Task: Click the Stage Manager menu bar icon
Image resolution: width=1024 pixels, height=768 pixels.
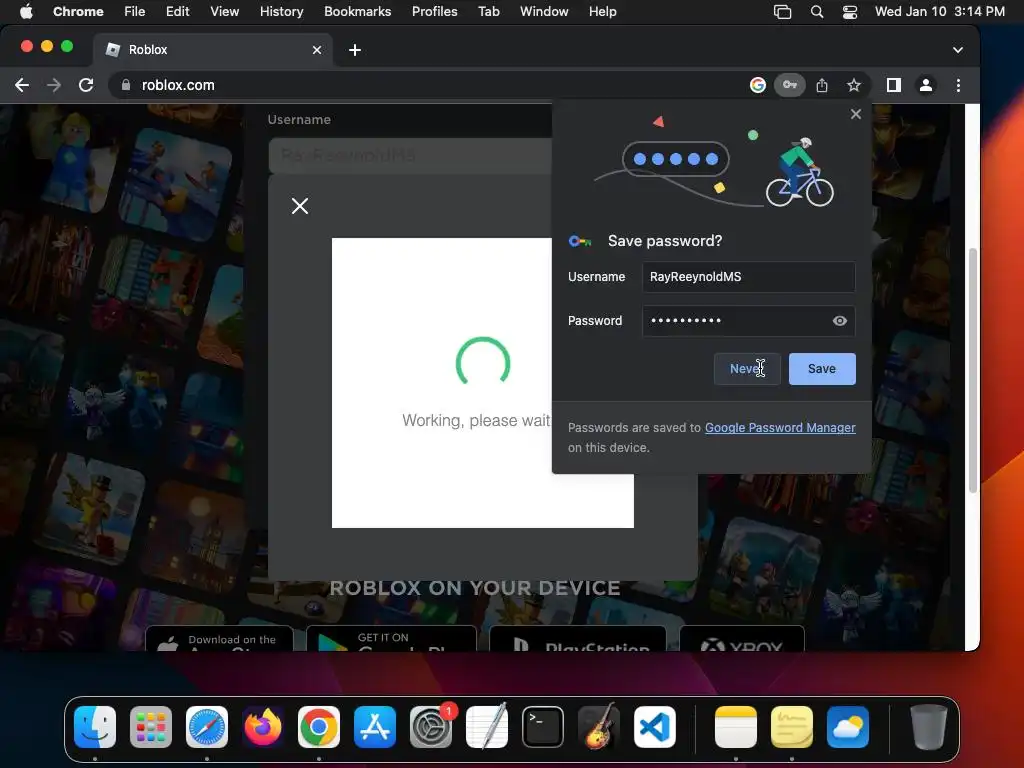Action: (782, 11)
